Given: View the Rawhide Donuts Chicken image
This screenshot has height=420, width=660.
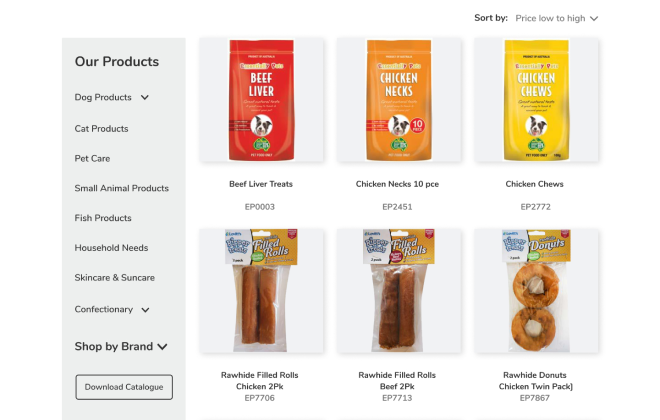Looking at the screenshot, I should 536,291.
